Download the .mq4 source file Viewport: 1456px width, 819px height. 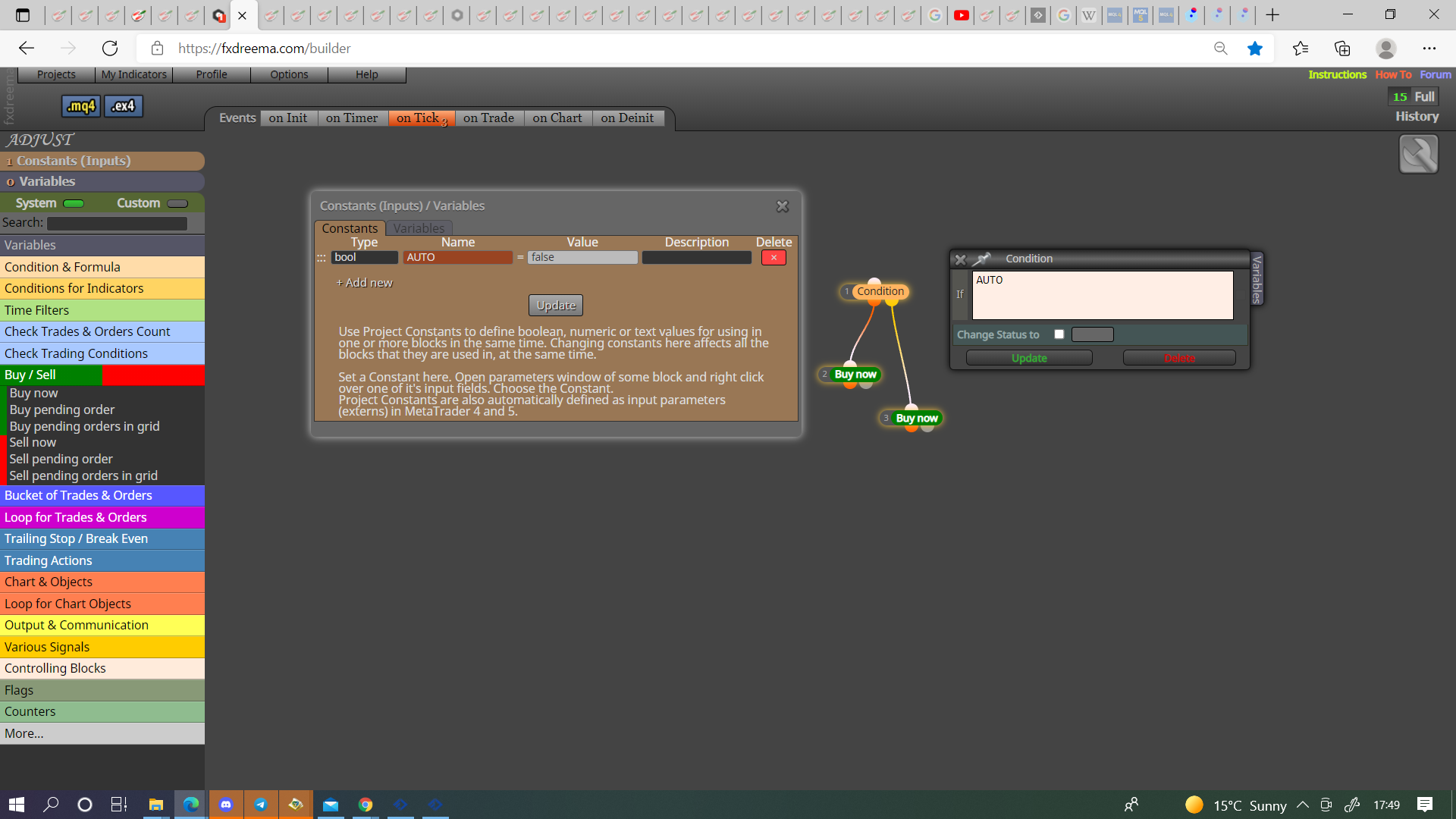pyautogui.click(x=80, y=106)
